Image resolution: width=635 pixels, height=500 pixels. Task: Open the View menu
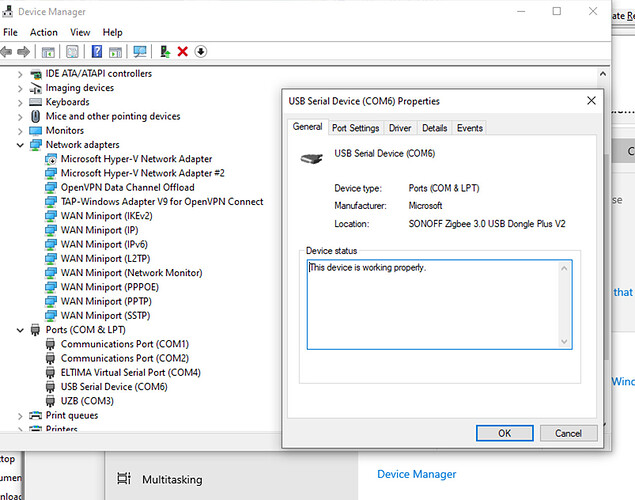(x=80, y=32)
